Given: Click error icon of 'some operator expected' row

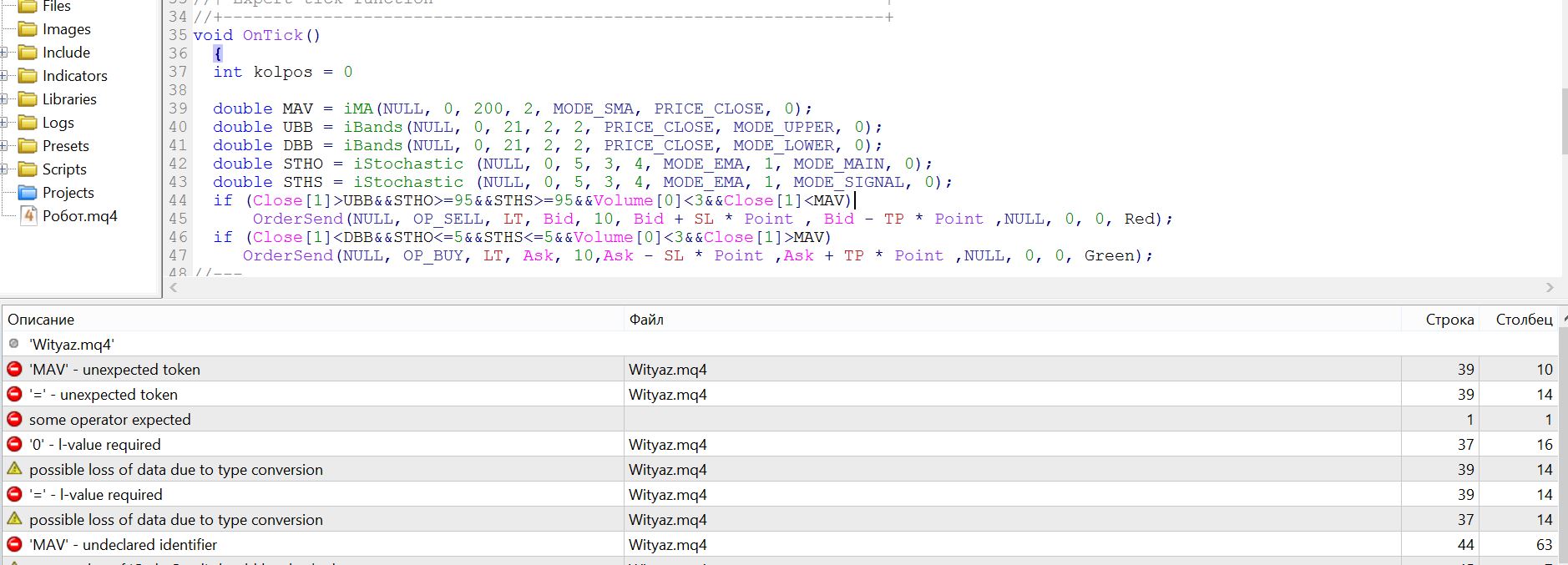Looking at the screenshot, I should (x=14, y=418).
